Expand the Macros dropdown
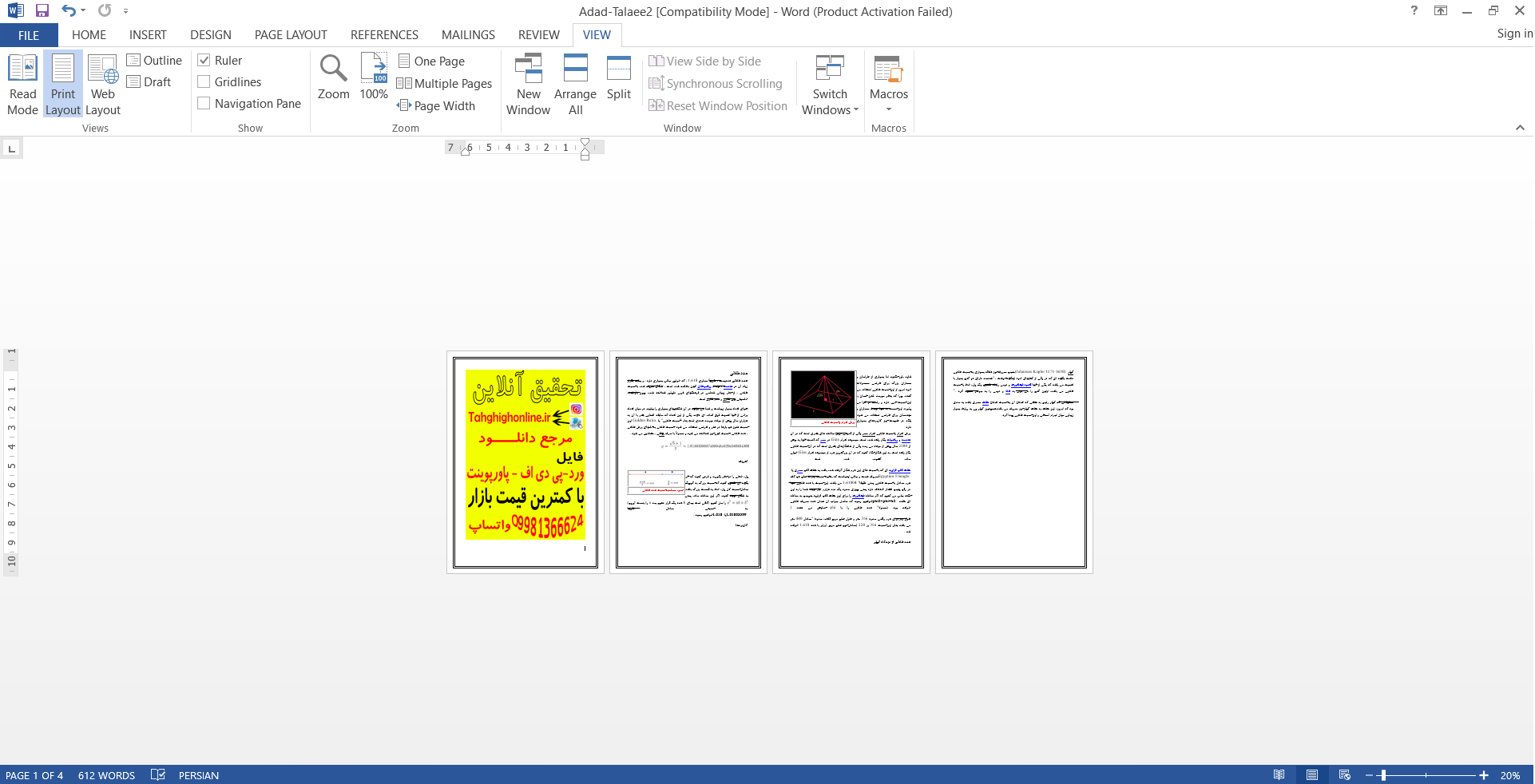1535x784 pixels. (889, 85)
